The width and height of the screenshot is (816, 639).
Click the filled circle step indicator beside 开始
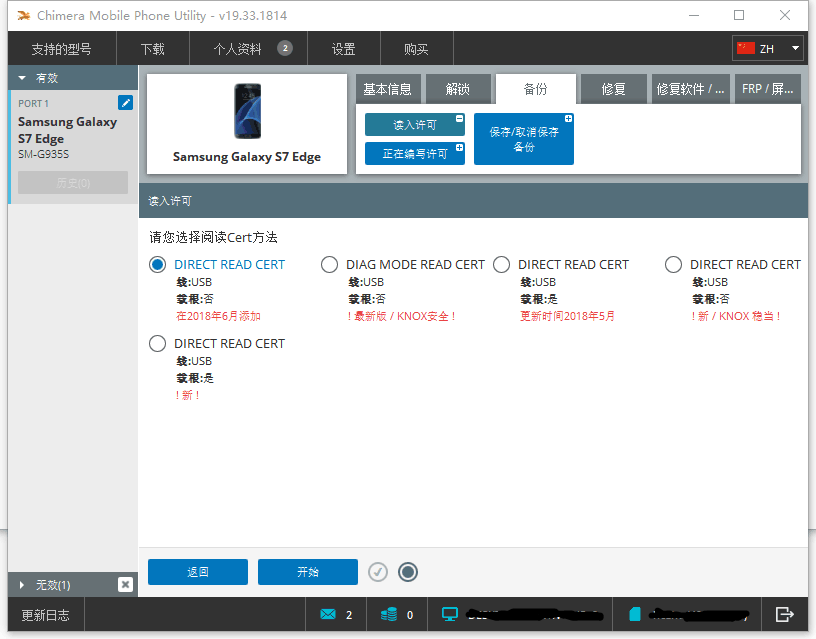point(407,572)
